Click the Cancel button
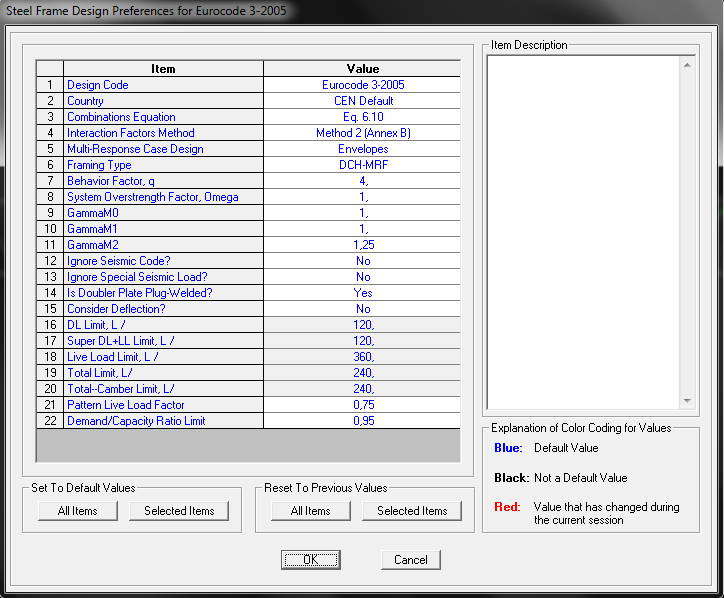Image resolution: width=724 pixels, height=598 pixels. tap(410, 560)
